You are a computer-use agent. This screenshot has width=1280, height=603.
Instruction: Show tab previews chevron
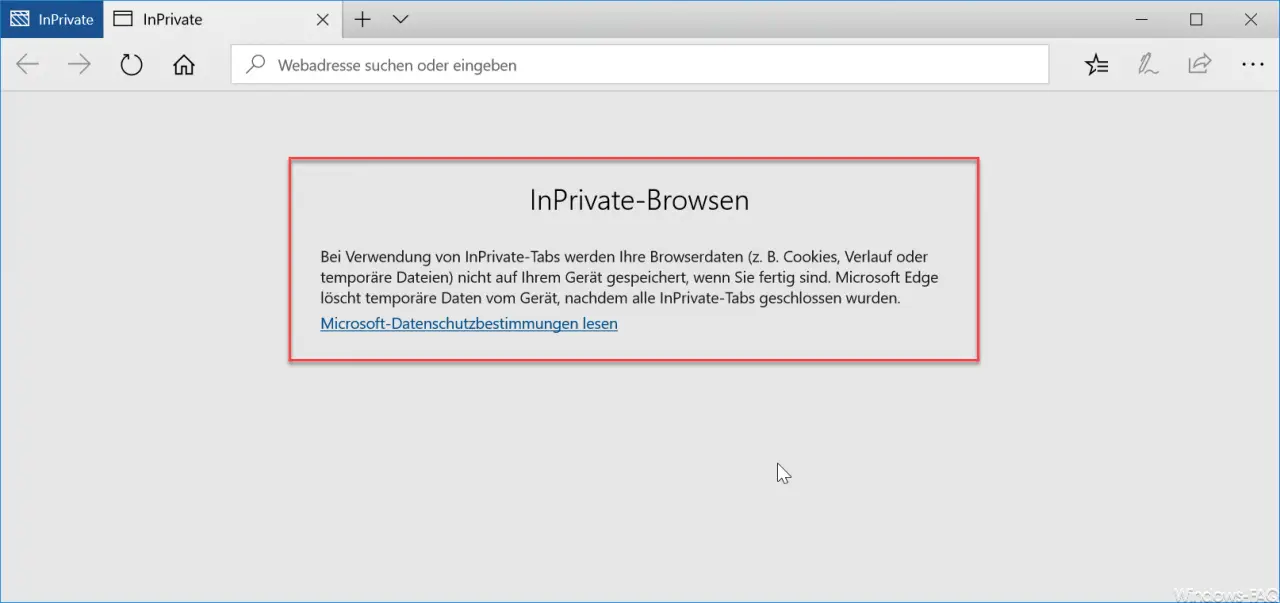click(x=401, y=19)
